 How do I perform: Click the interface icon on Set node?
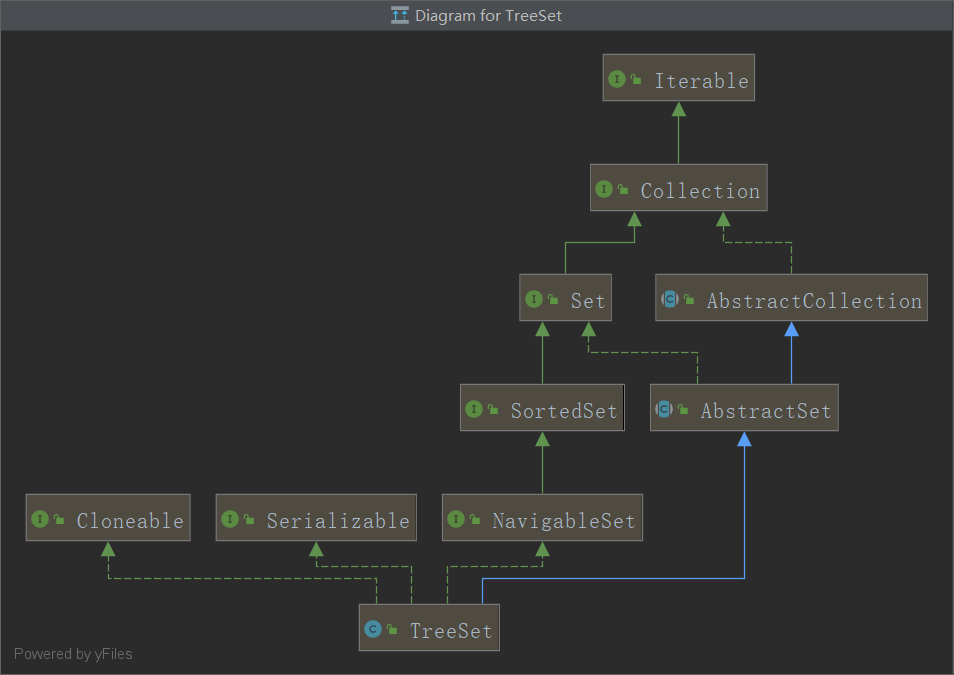534,299
